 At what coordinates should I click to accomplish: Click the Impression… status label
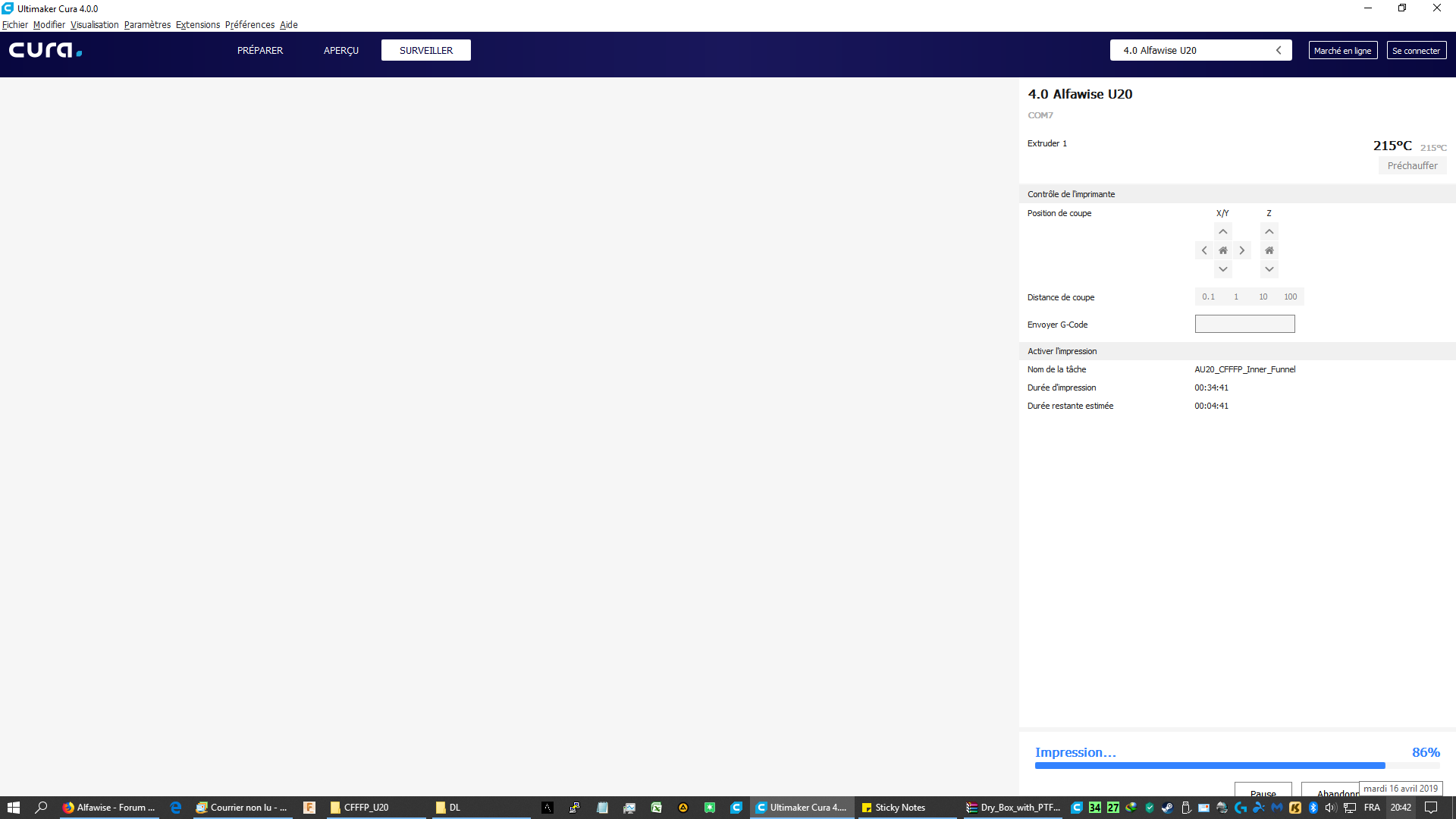pyautogui.click(x=1075, y=752)
